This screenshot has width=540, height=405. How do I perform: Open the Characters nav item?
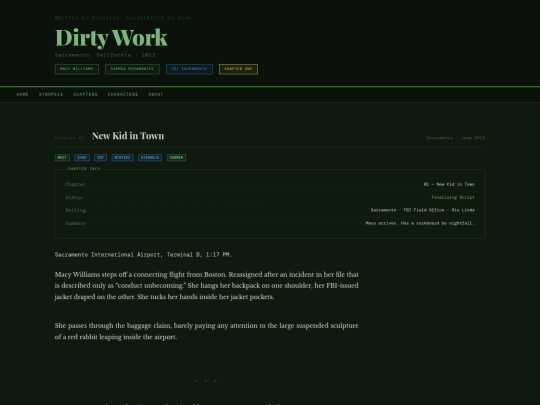tap(123, 94)
